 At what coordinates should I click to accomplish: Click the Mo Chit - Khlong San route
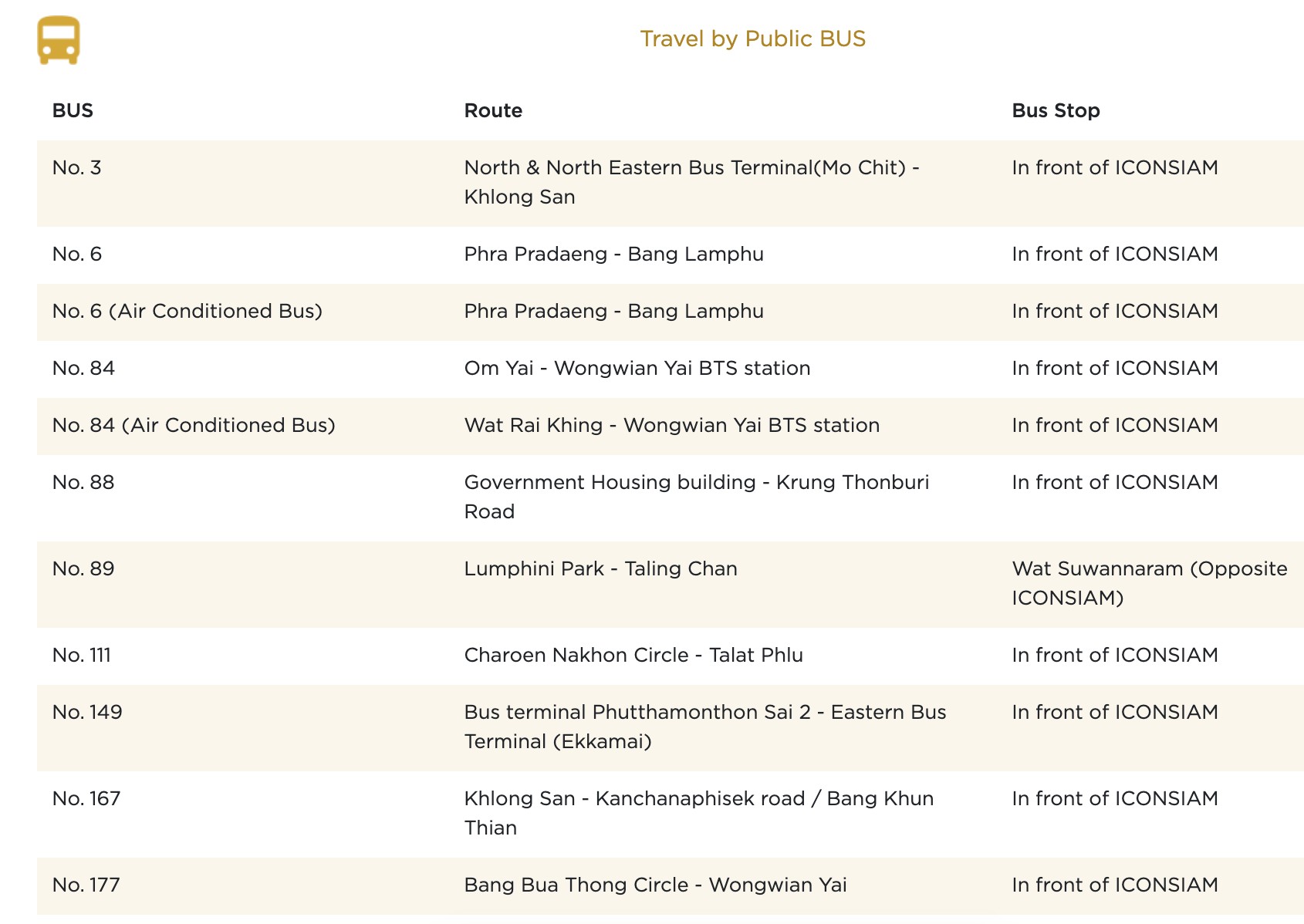click(691, 182)
